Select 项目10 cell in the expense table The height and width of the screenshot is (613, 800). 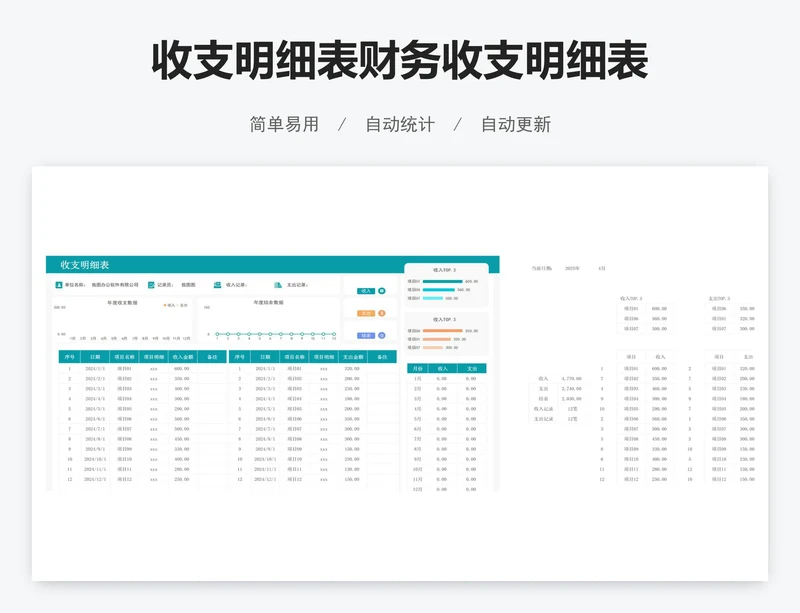pyautogui.click(x=294, y=459)
